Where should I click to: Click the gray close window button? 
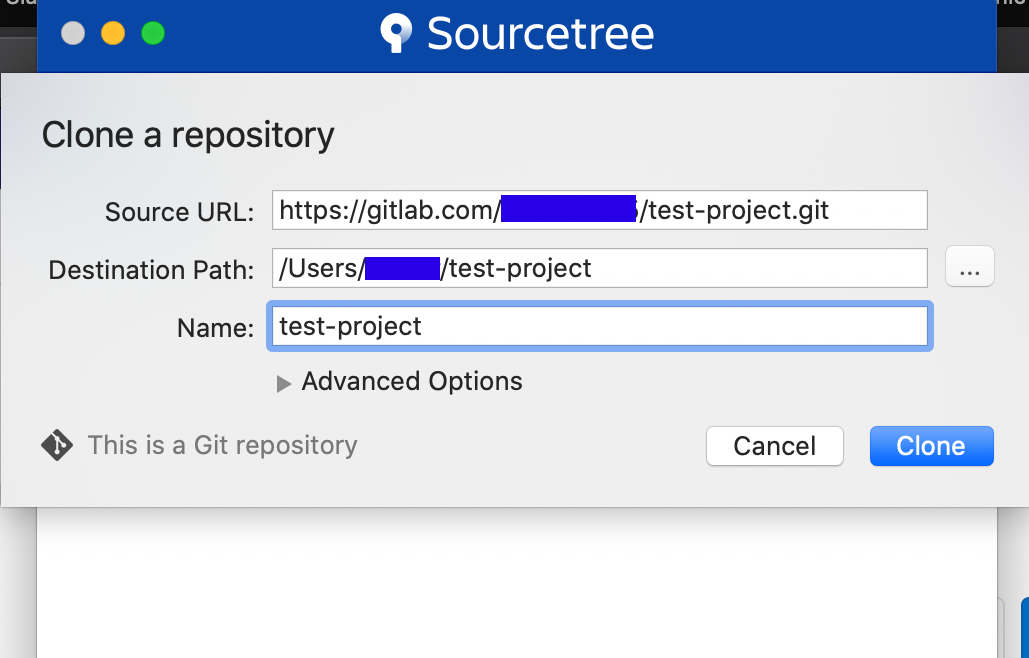coord(73,33)
